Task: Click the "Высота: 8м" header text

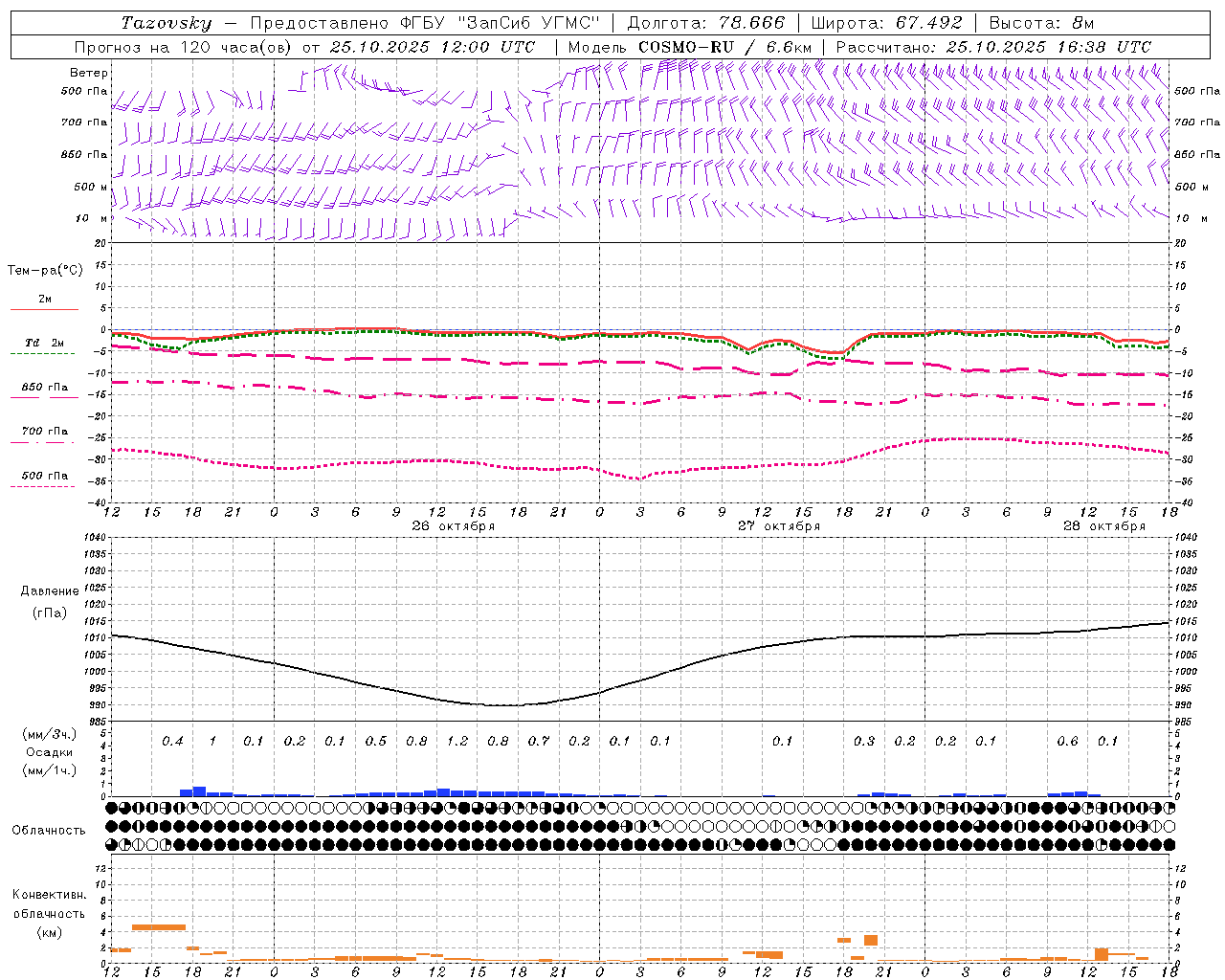Action: point(1041,23)
